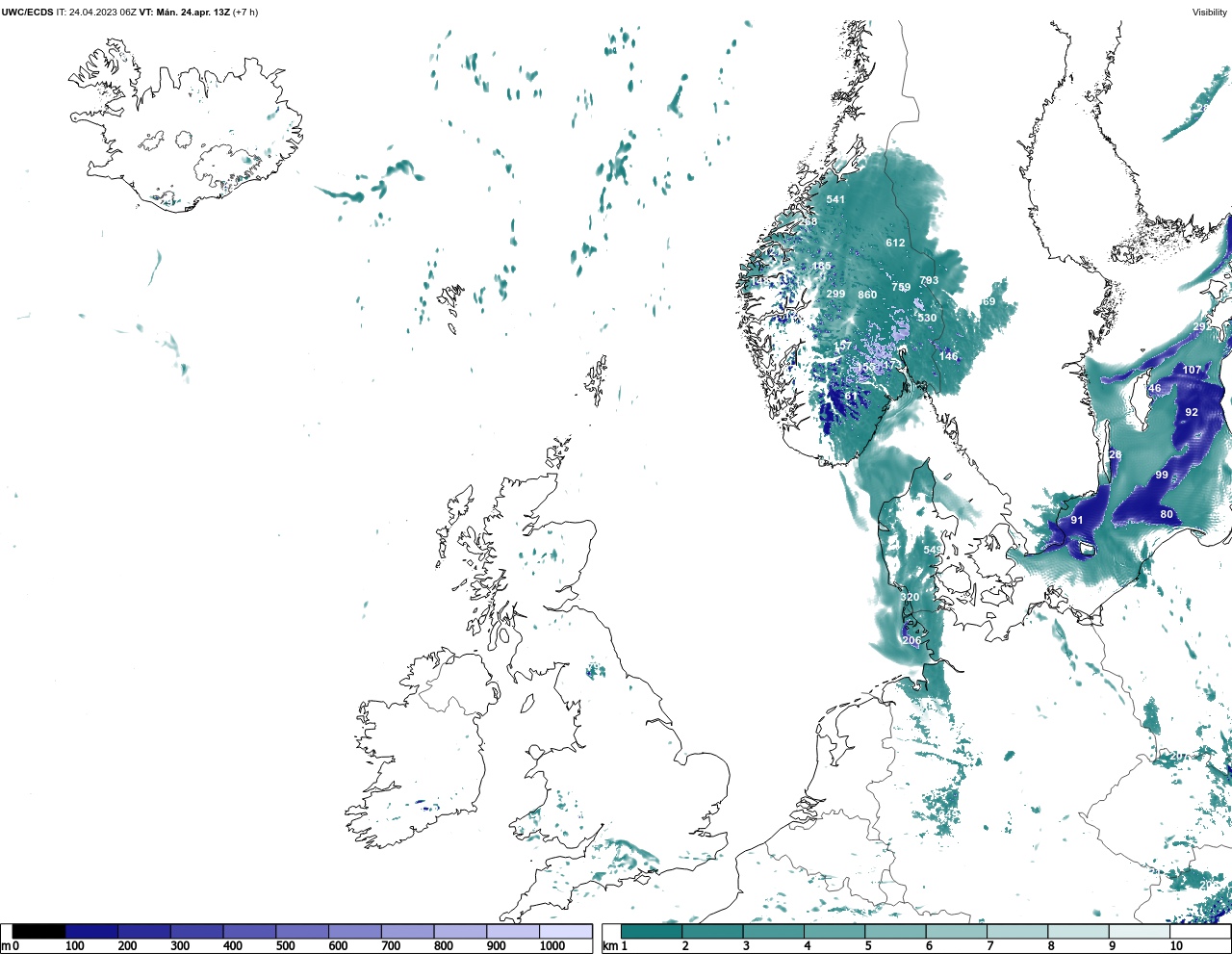Image resolution: width=1232 pixels, height=954 pixels.
Task: Click the '(+7 h)' forecast offset text
Action: [245, 13]
